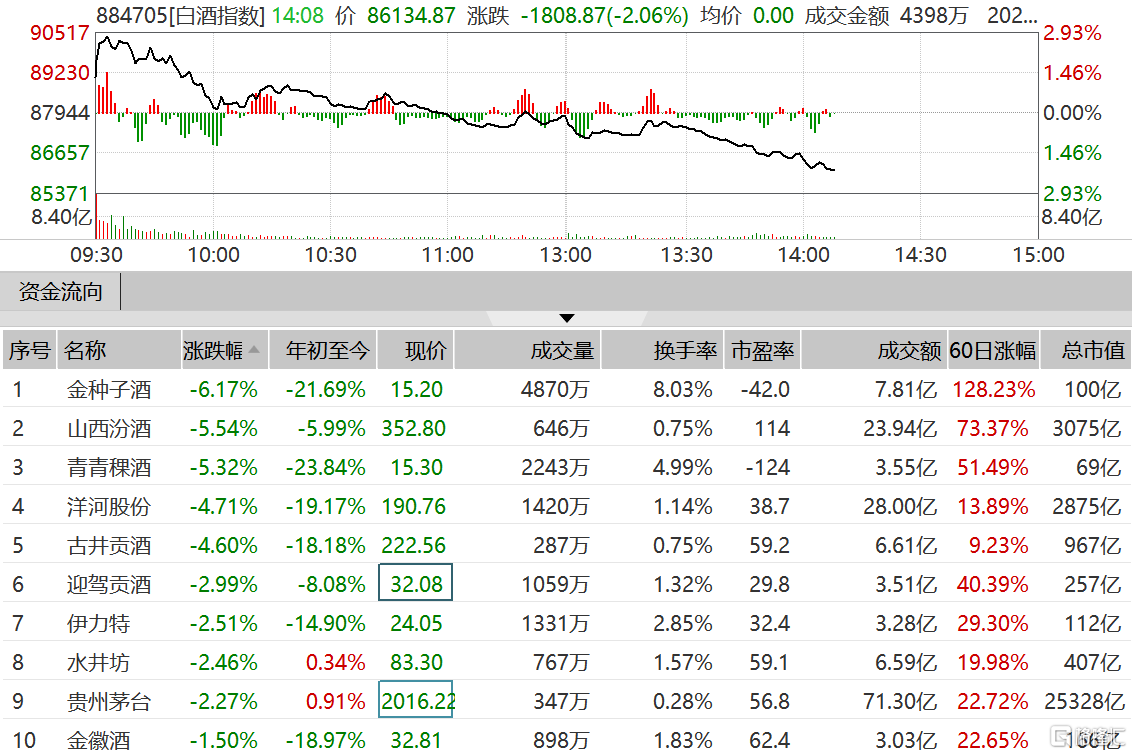
Task: Click the 4398万 成交金额 value in header
Action: click(934, 15)
